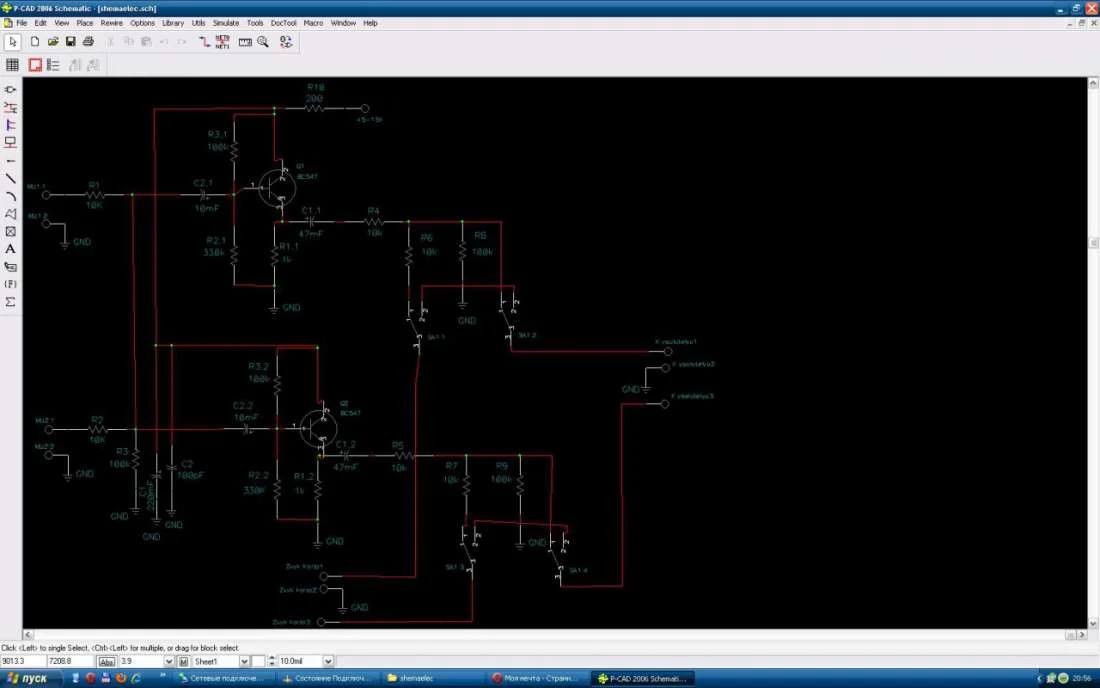Select the Place Arc tool
The image size is (1100, 688).
[x=11, y=196]
